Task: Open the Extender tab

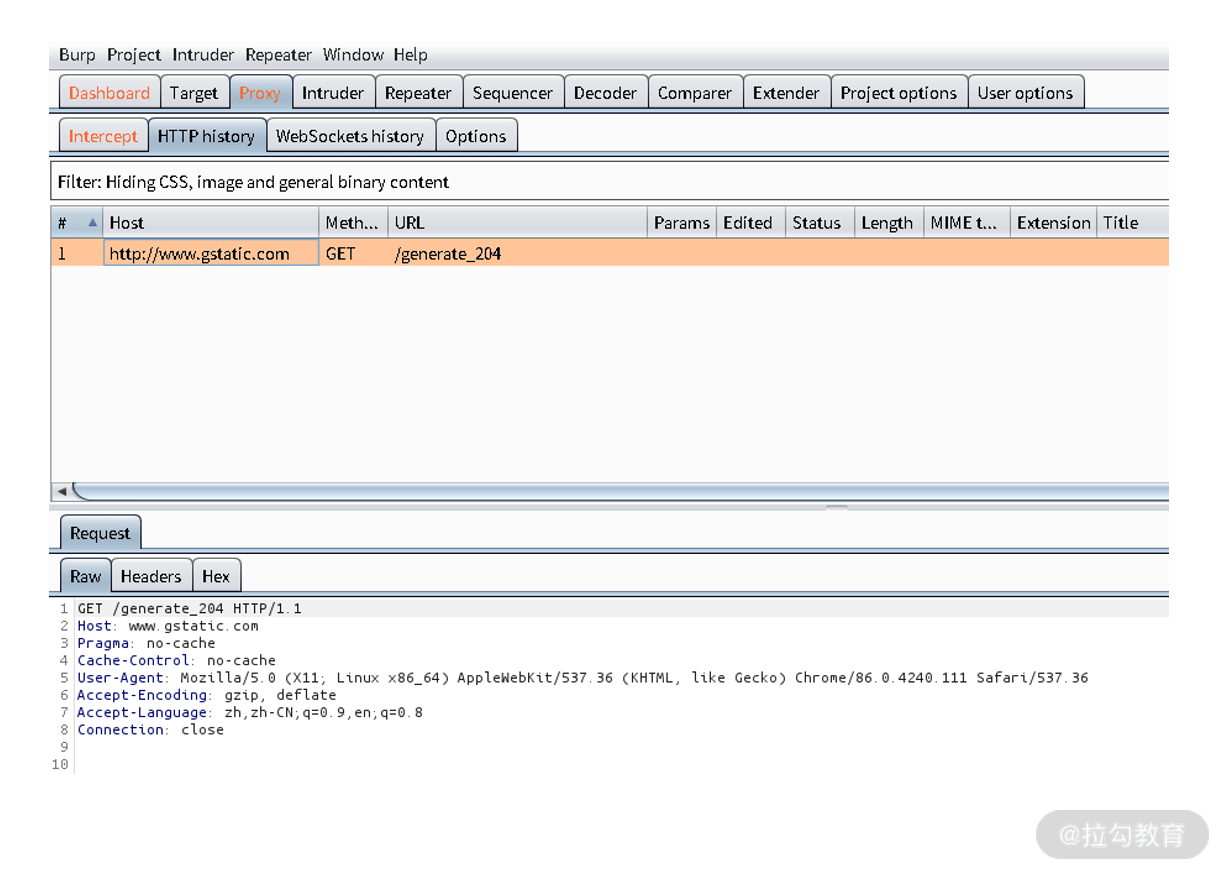Action: 786,93
